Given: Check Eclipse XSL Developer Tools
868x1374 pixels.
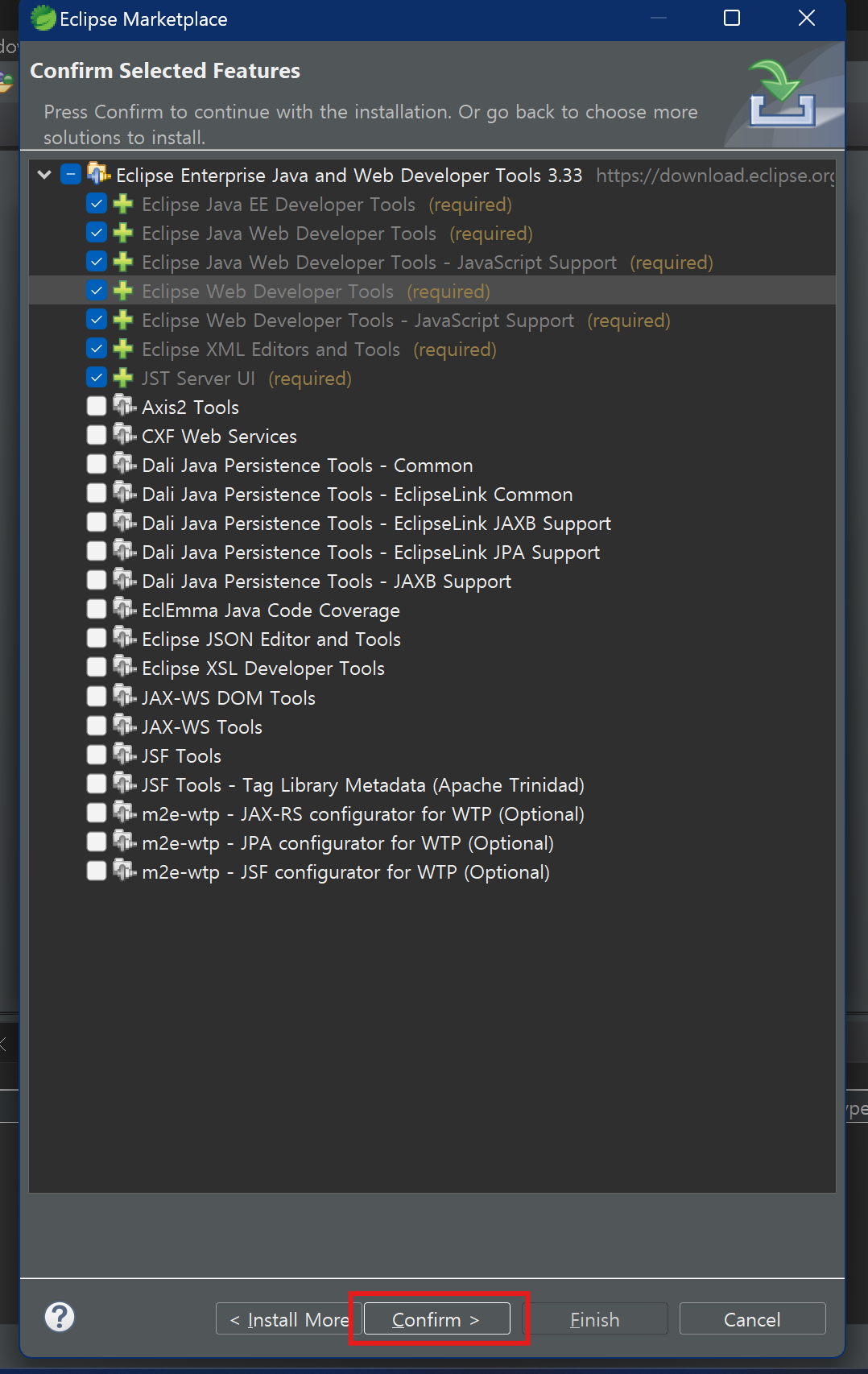Looking at the screenshot, I should pos(97,667).
